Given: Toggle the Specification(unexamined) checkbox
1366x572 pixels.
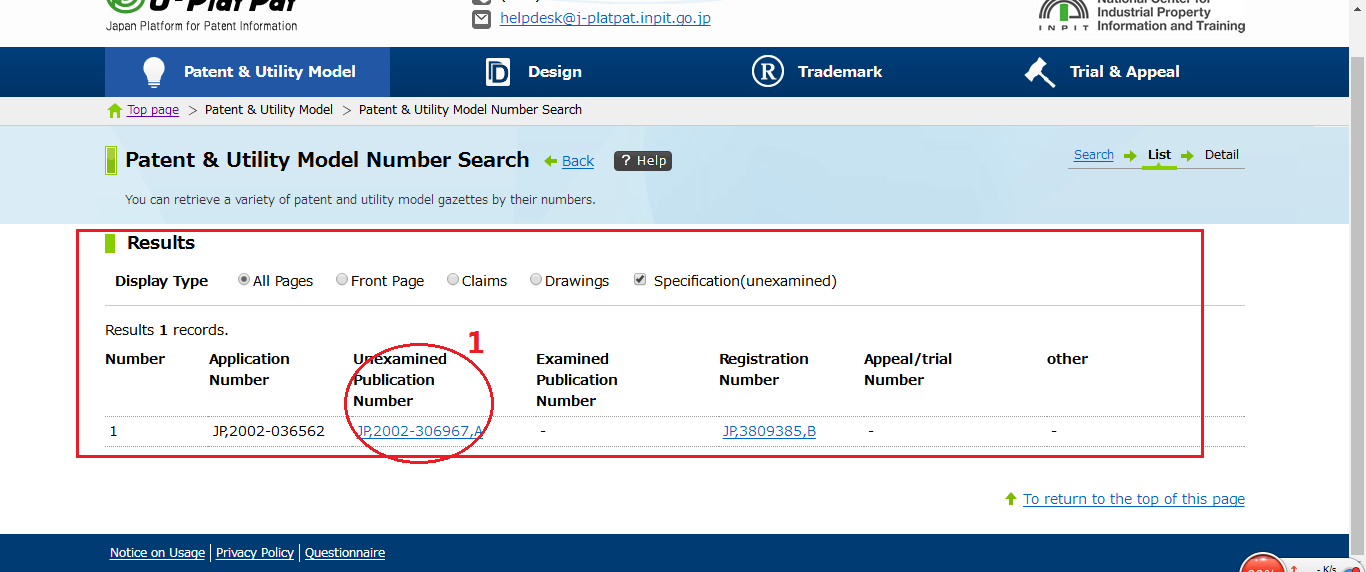Looking at the screenshot, I should 640,280.
